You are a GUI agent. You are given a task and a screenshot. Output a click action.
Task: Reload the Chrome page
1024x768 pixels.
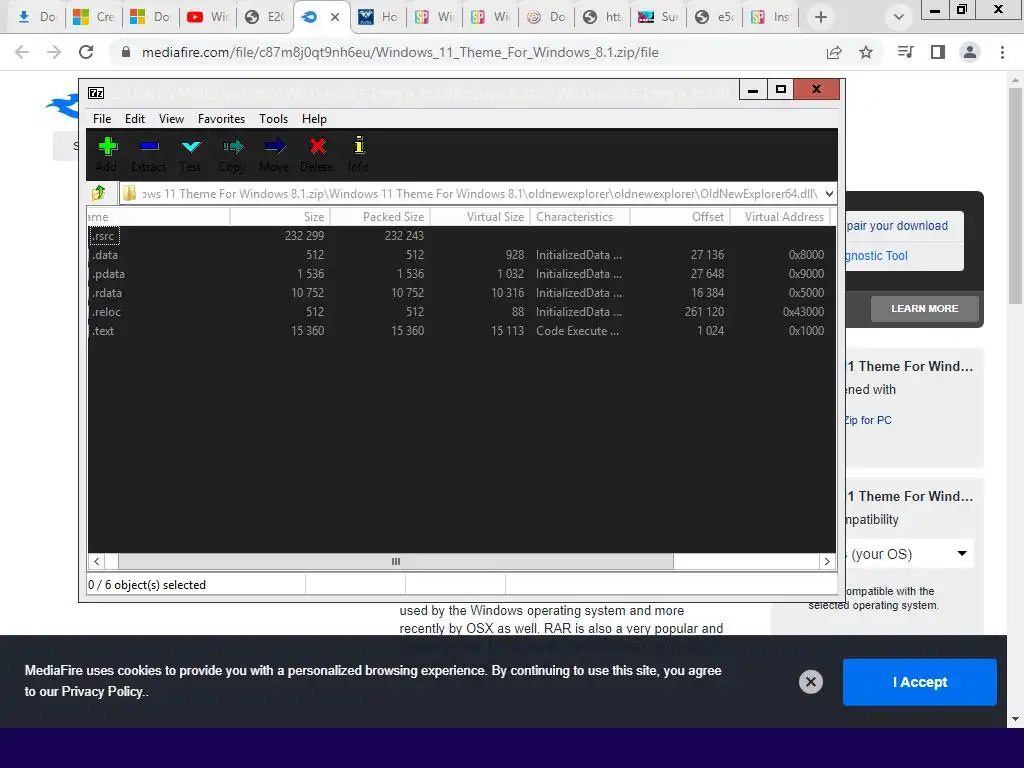[x=86, y=52]
